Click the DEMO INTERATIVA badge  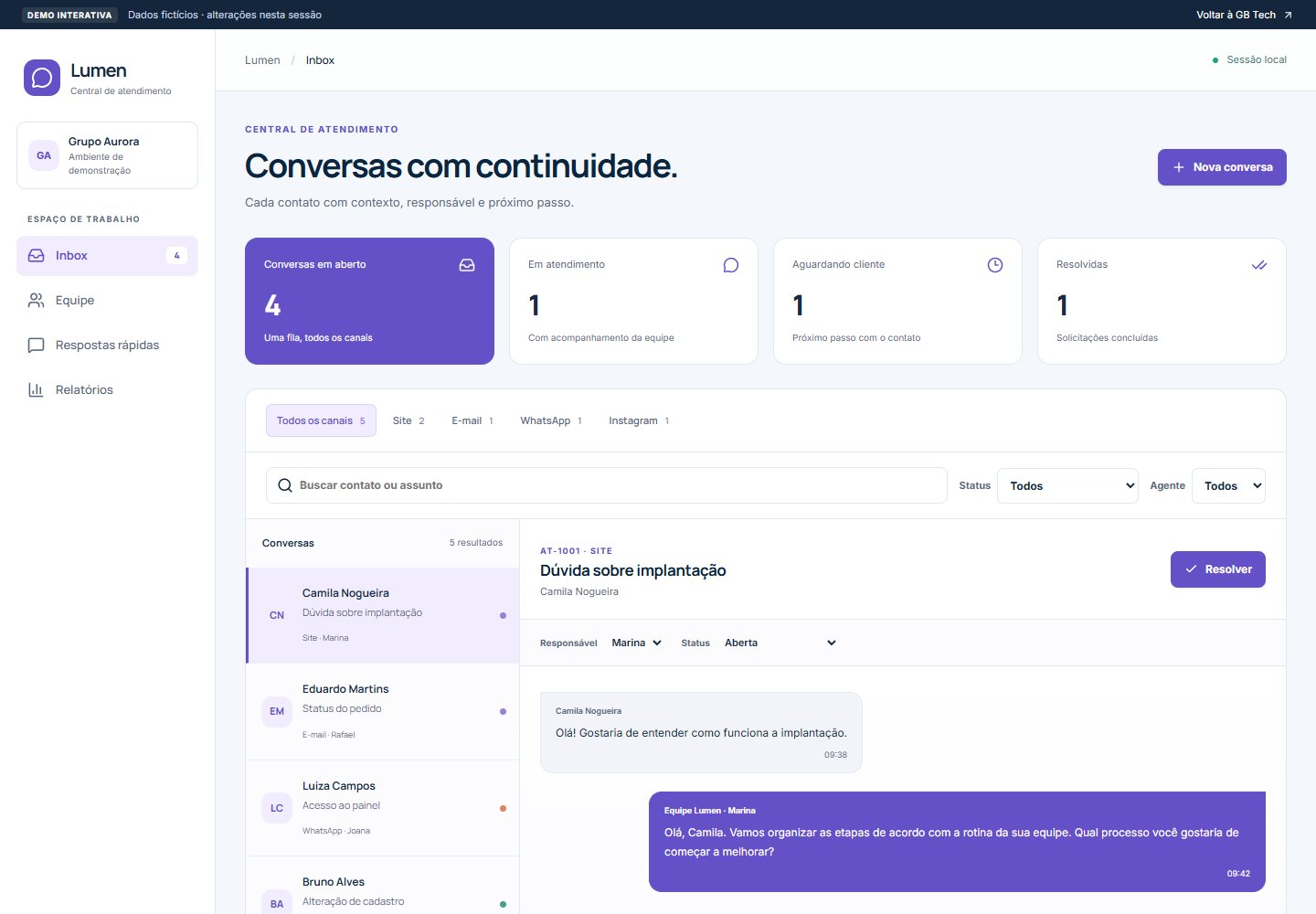pos(69,15)
